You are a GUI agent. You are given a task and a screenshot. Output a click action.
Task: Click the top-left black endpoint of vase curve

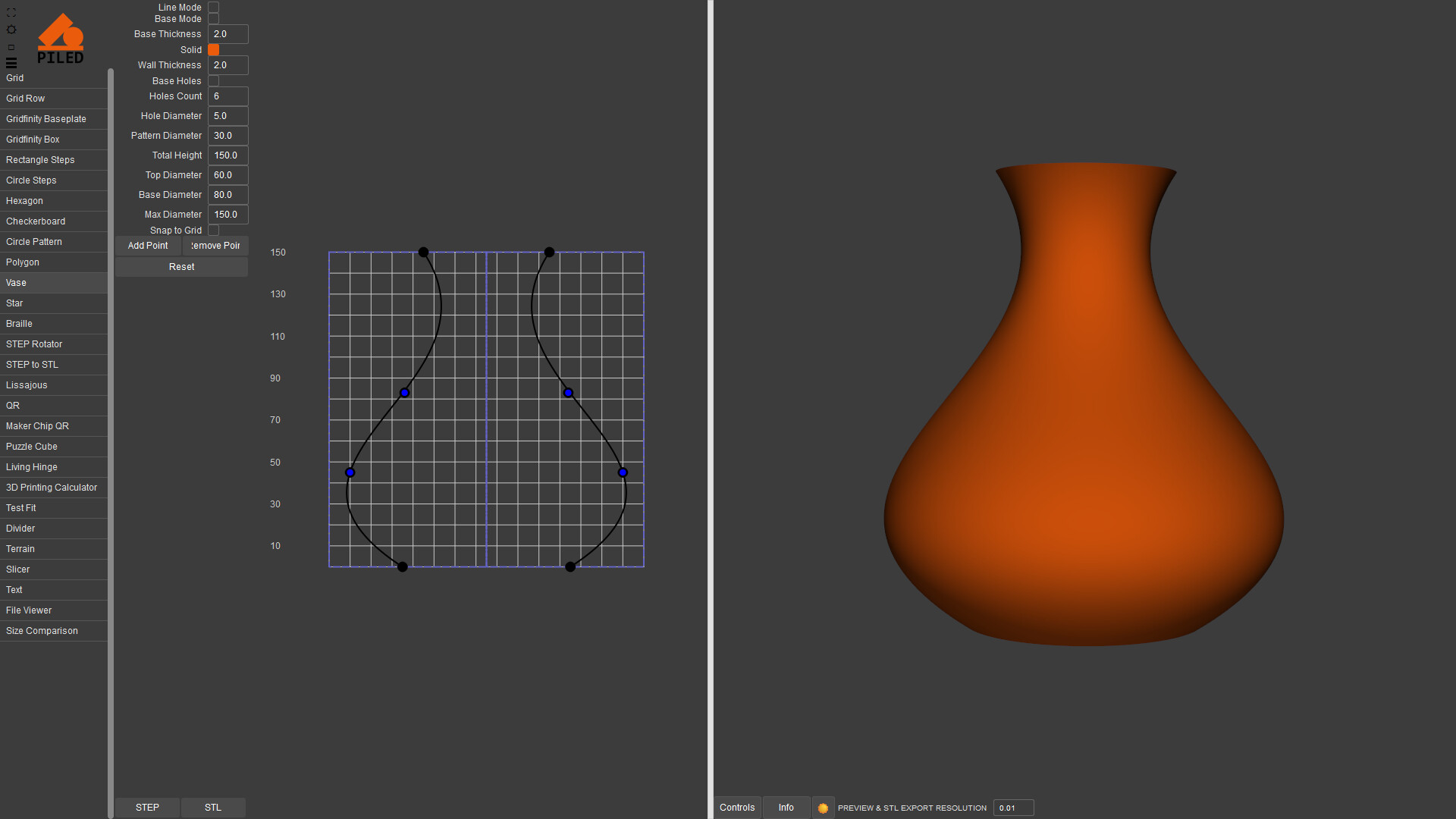pyautogui.click(x=424, y=253)
